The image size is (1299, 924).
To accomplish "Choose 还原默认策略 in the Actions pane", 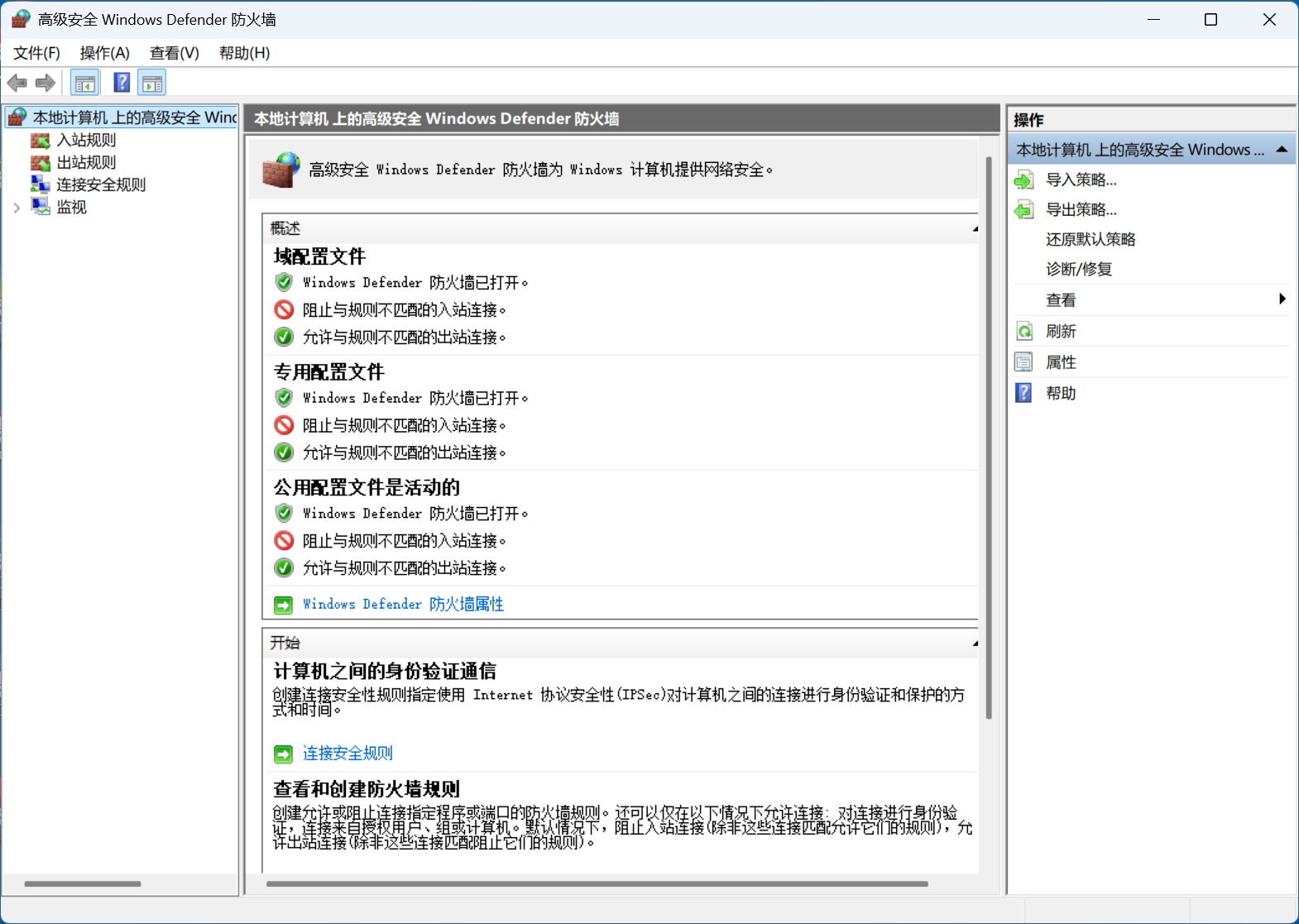I will [1090, 240].
